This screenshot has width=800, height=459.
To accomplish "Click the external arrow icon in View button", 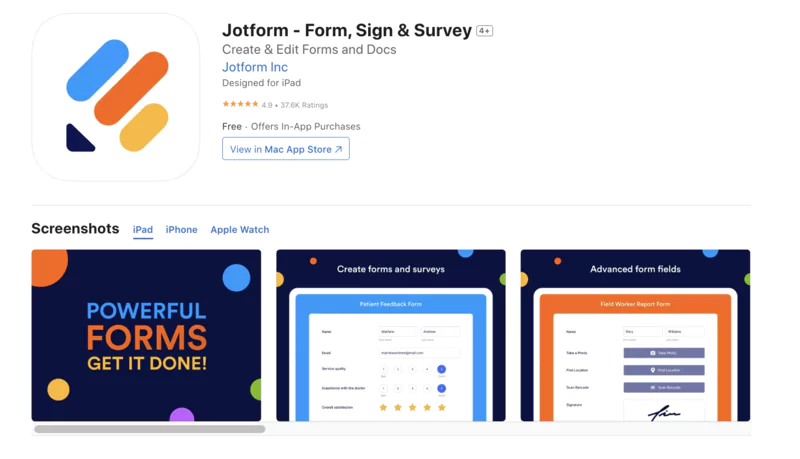I will point(338,149).
